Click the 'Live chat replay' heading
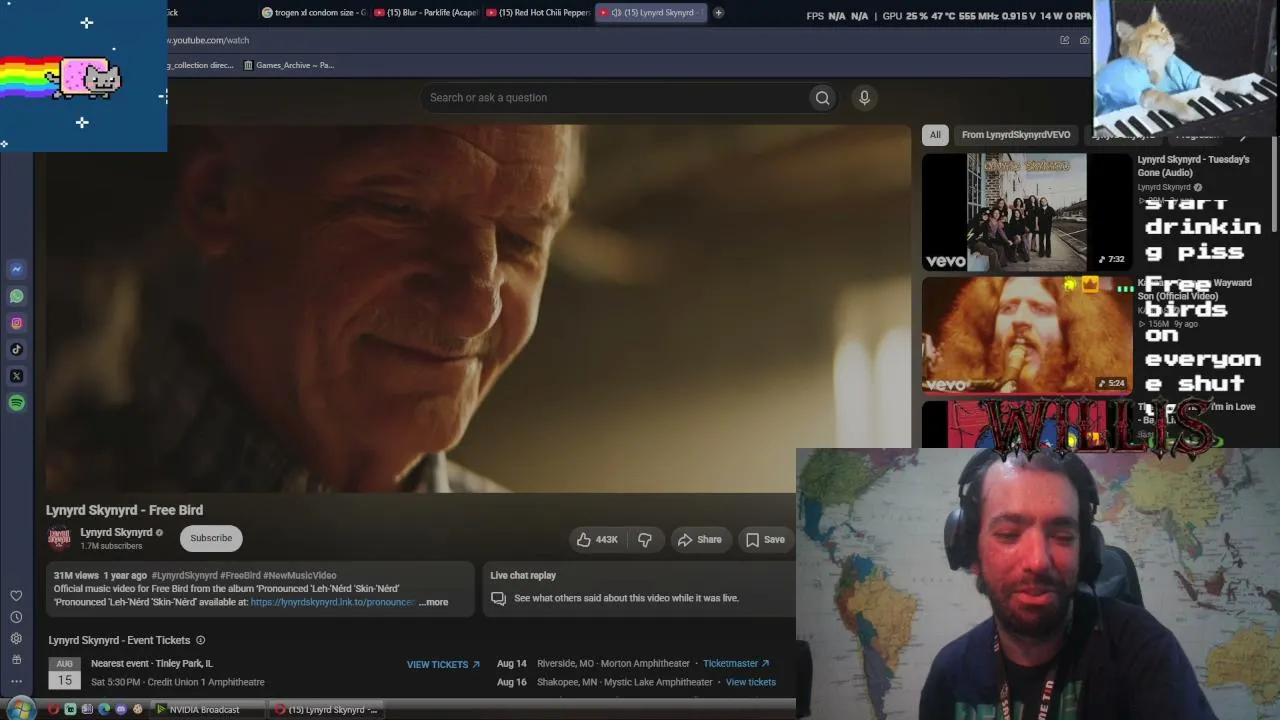The width and height of the screenshot is (1280, 720). (x=523, y=575)
